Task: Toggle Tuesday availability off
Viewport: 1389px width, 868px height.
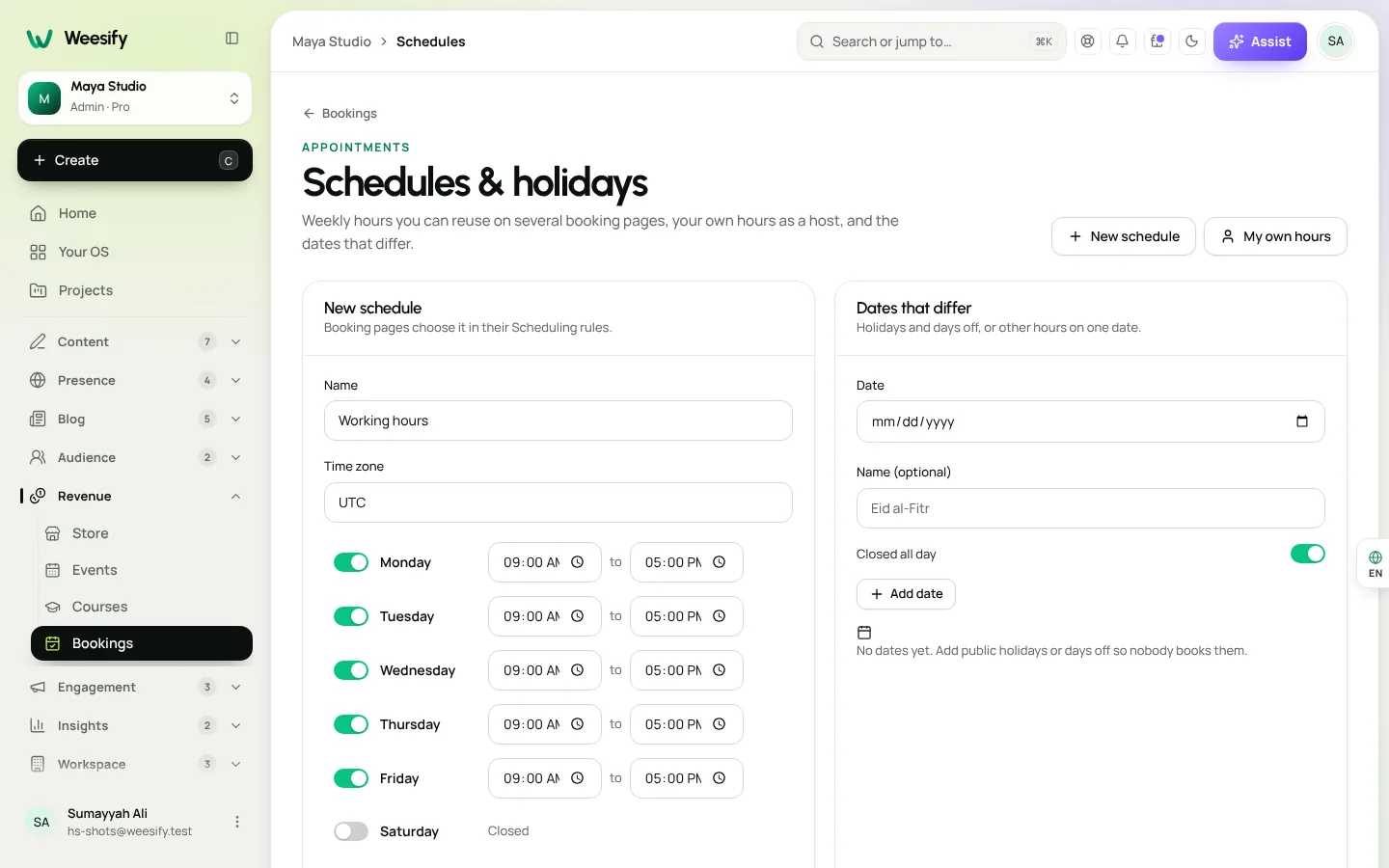Action: coord(351,616)
